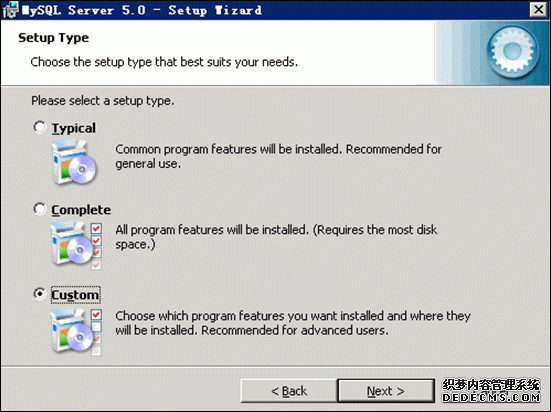Click the Custom setup box-and-disc icon

(72, 330)
